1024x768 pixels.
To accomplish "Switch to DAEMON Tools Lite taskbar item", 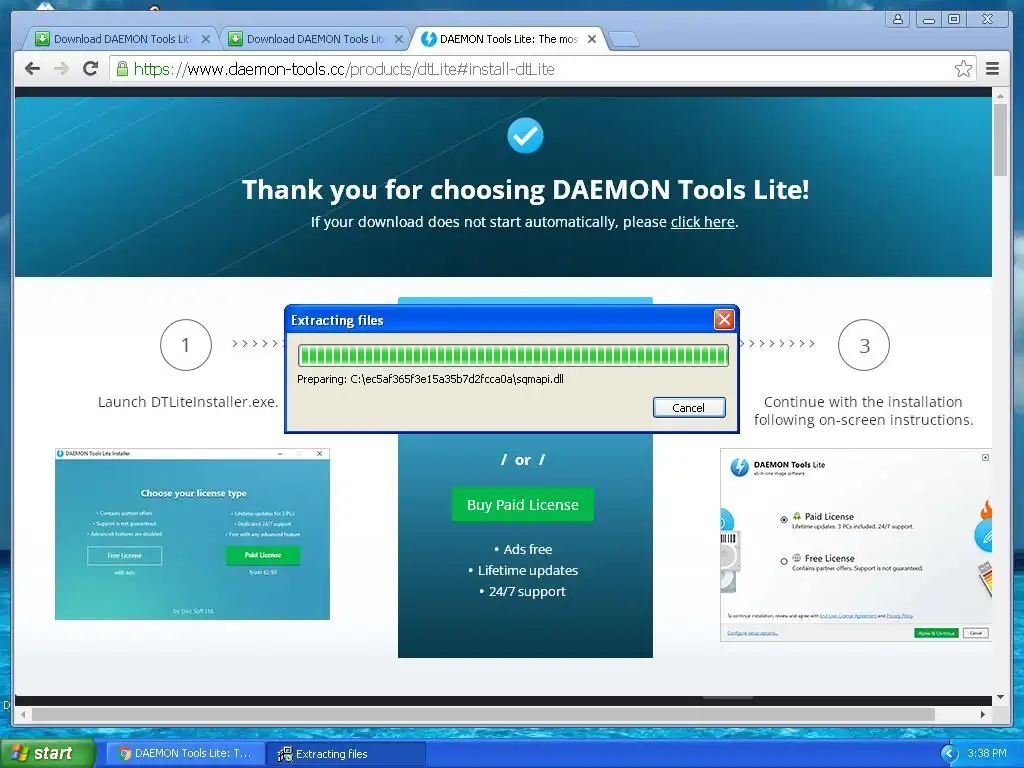I will (x=186, y=754).
